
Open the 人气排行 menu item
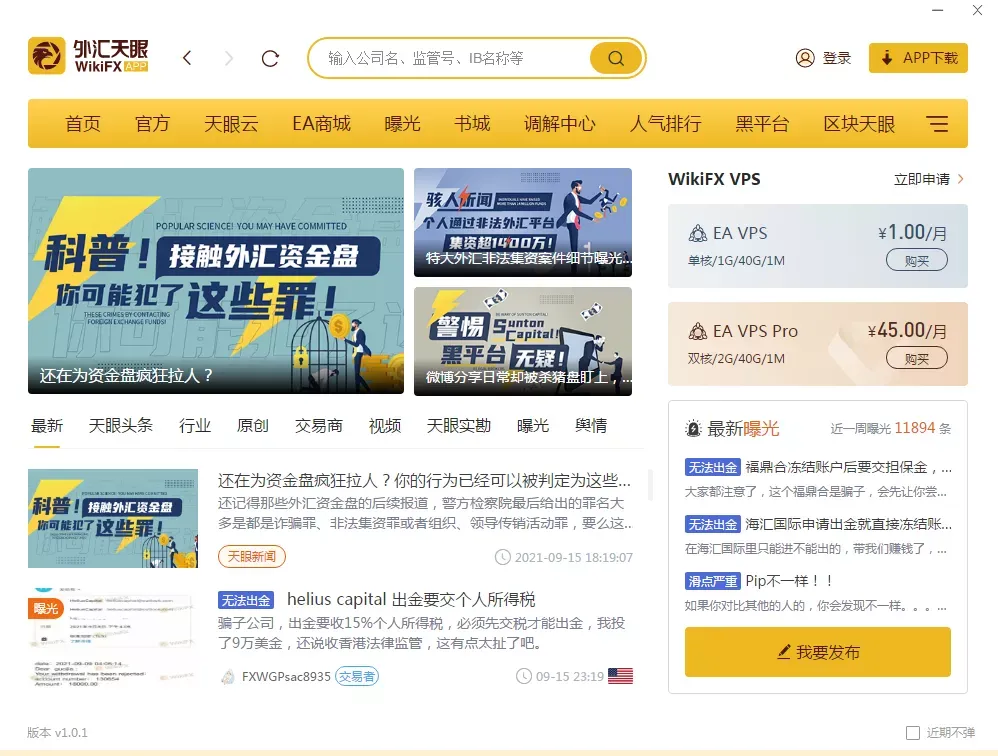[x=665, y=123]
